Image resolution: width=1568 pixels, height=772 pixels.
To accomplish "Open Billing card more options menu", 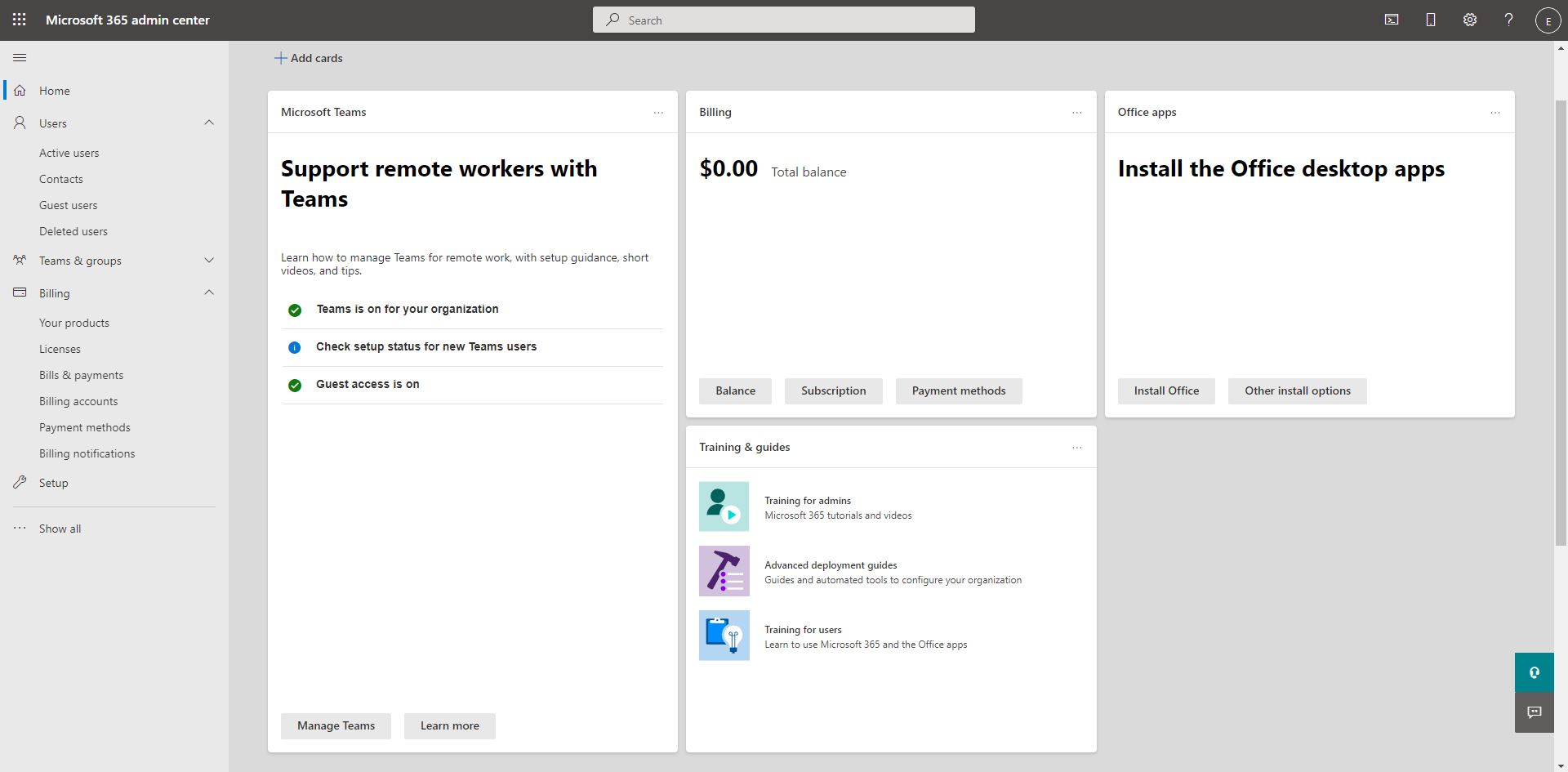I will pyautogui.click(x=1076, y=113).
